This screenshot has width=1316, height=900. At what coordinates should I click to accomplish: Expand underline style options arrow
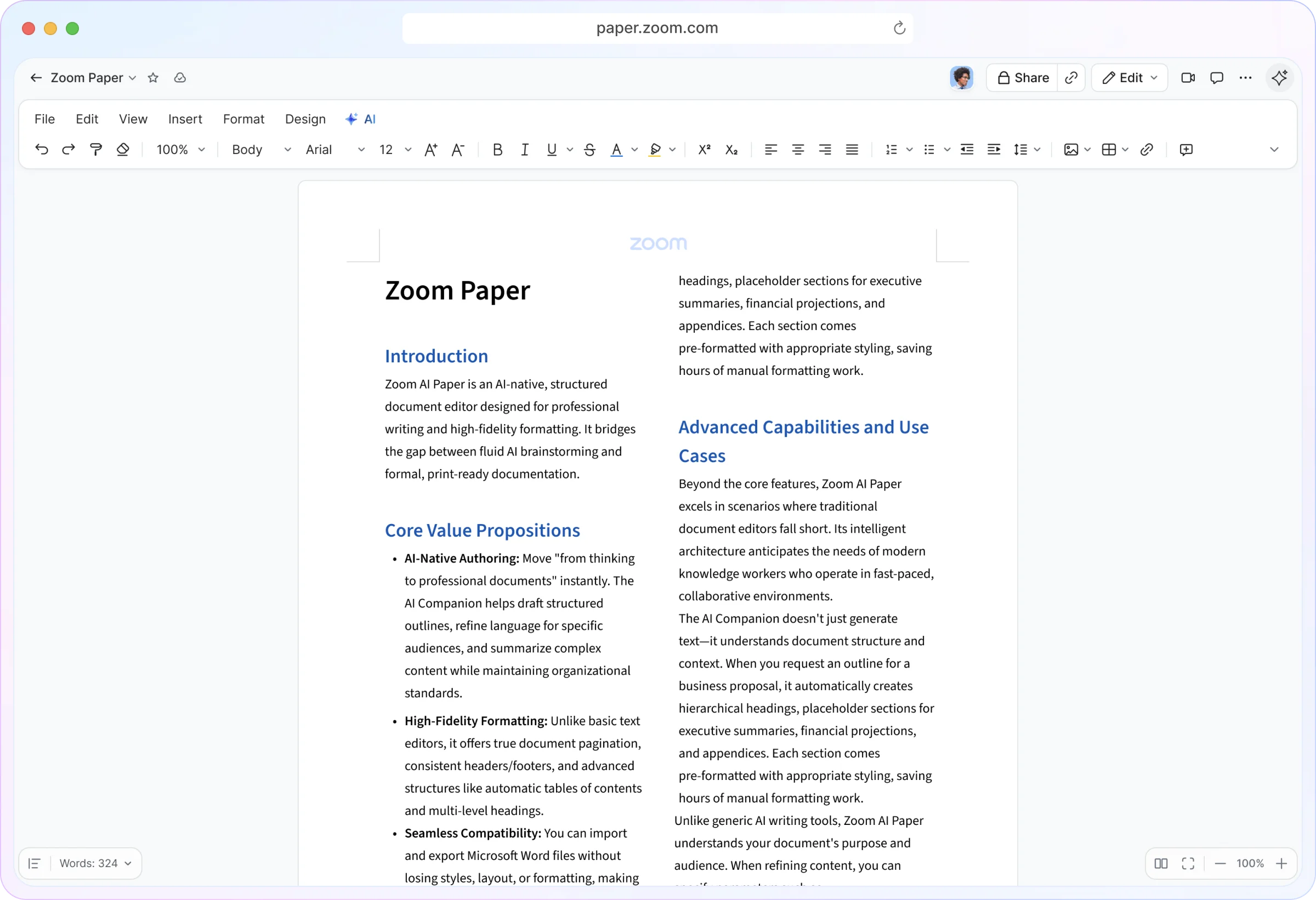570,150
